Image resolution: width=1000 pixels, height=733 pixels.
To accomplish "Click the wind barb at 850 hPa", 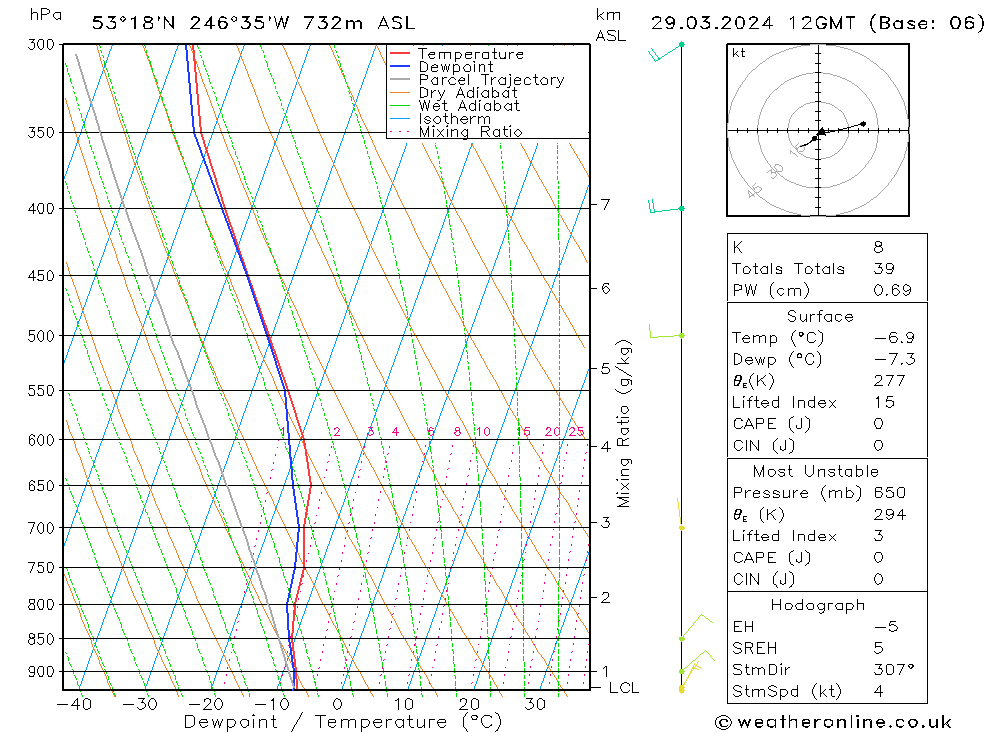I will [696, 627].
